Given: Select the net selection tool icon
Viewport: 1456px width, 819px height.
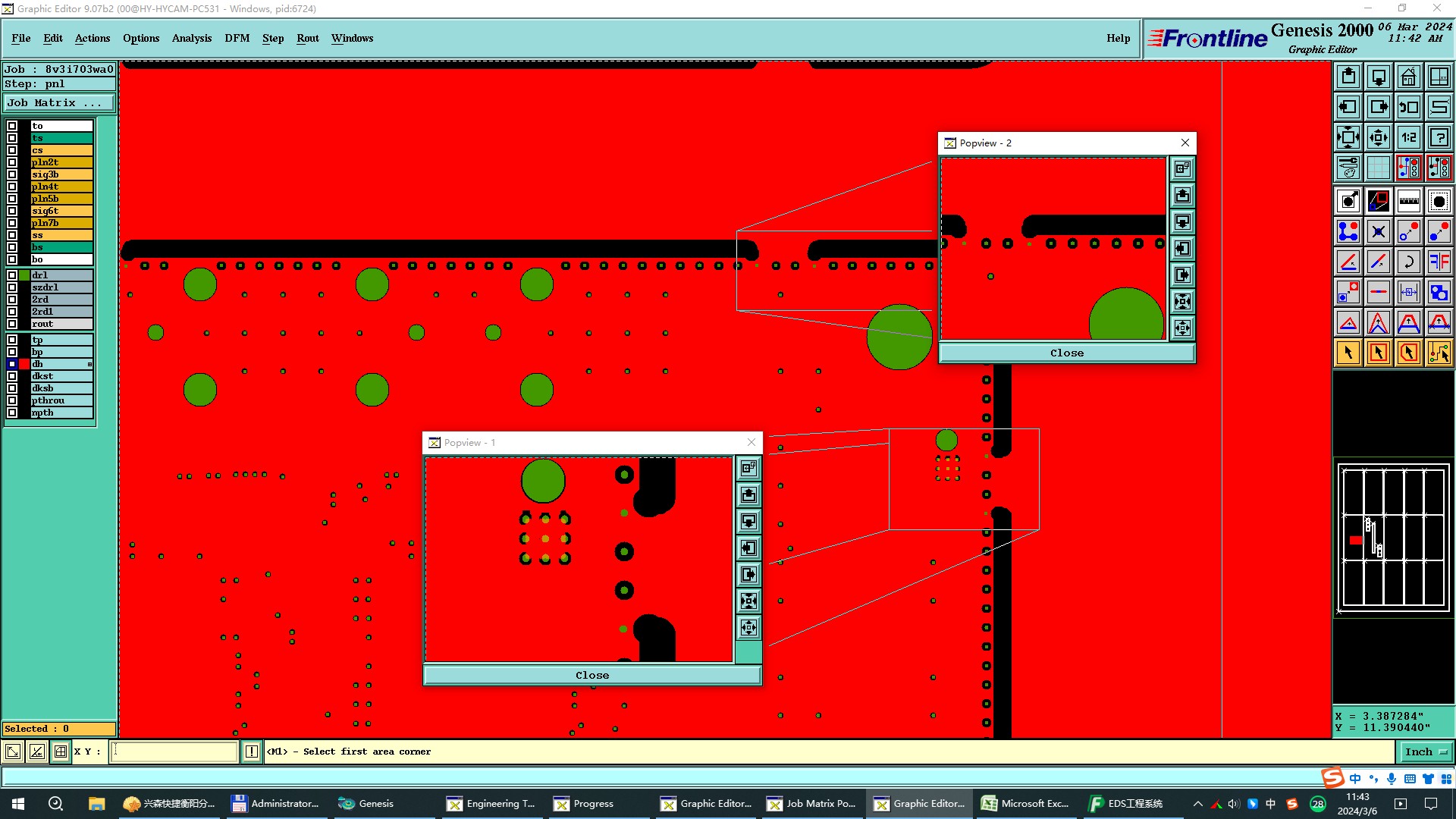Looking at the screenshot, I should [x=1439, y=353].
